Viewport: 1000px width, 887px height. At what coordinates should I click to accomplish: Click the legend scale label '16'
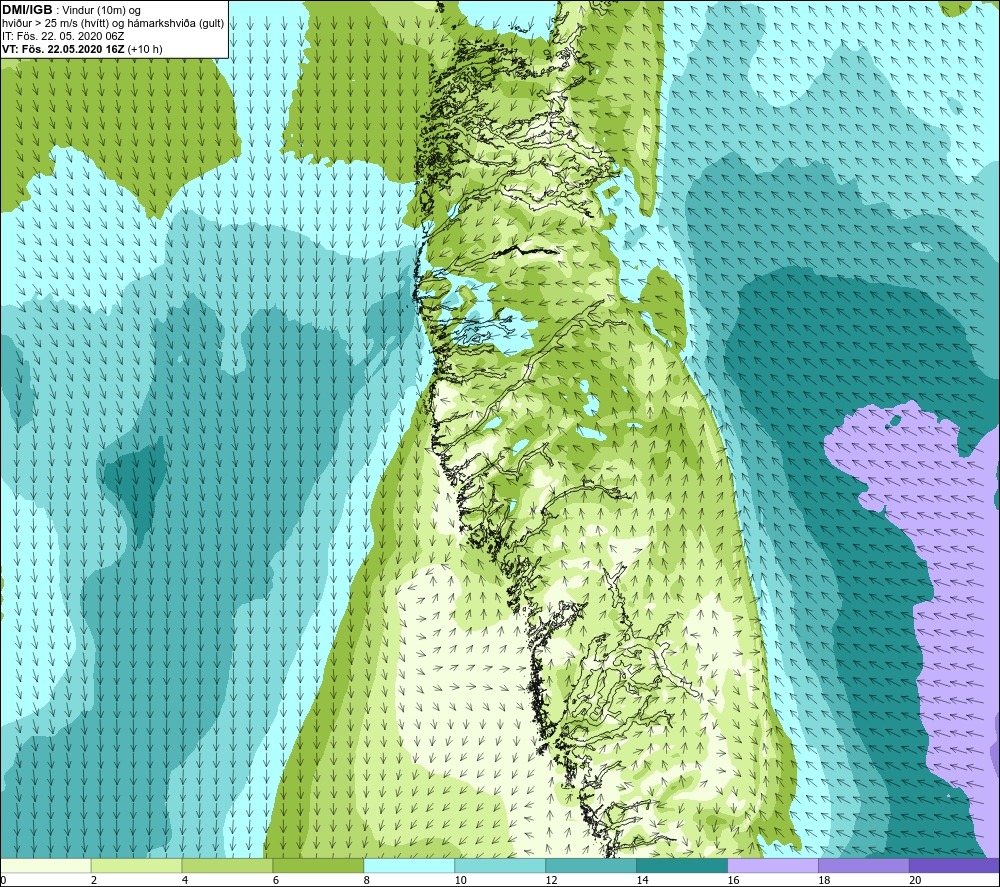pyautogui.click(x=733, y=880)
